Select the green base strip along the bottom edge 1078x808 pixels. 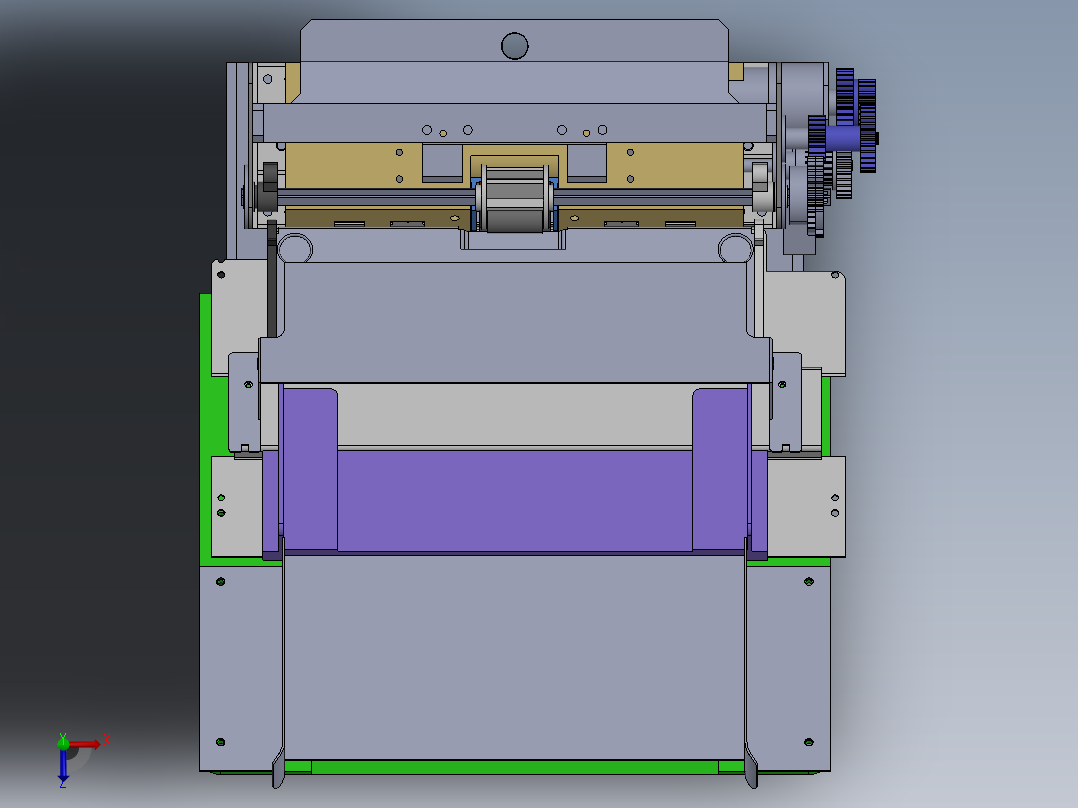[514, 767]
